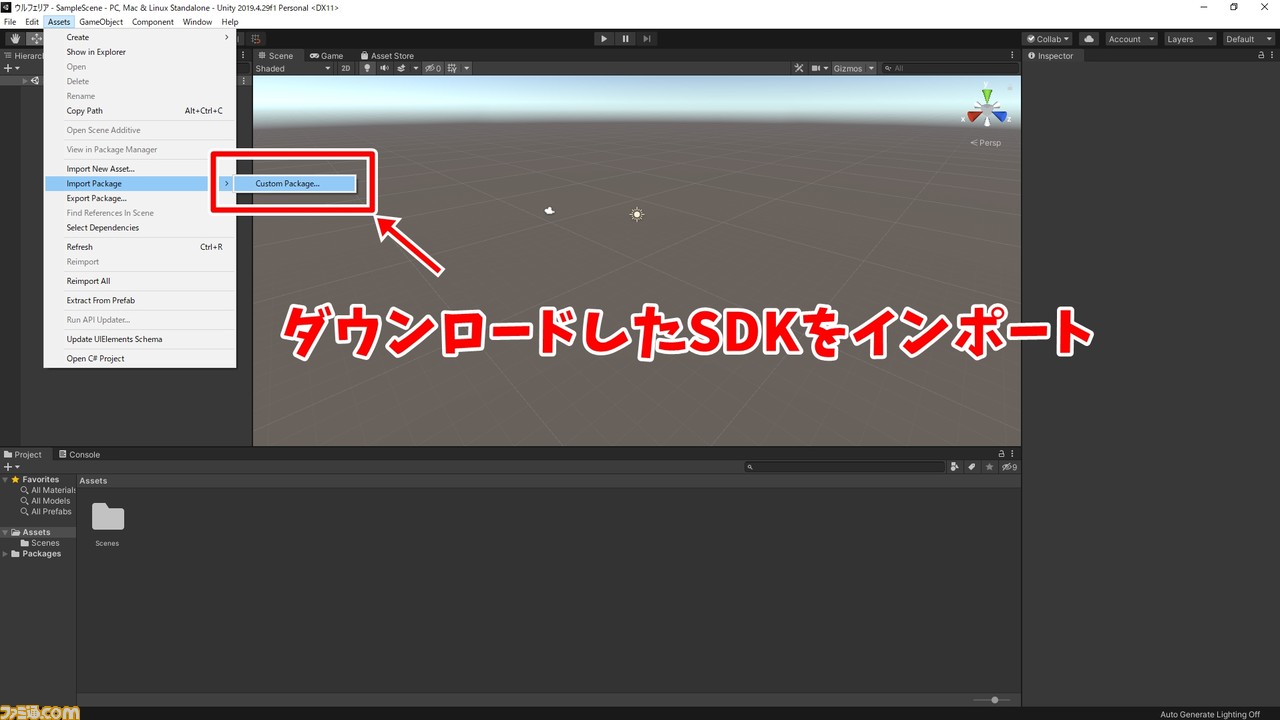1280x720 pixels.
Task: Select the Console tab
Action: (79, 454)
